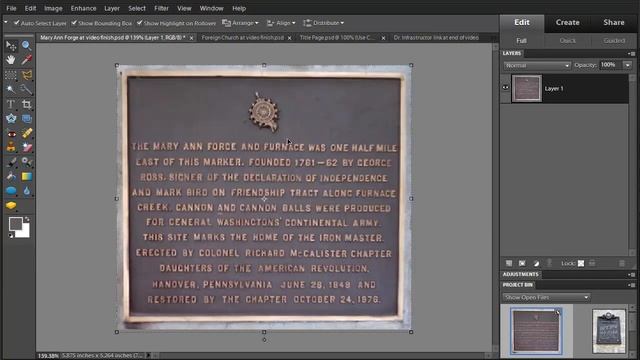This screenshot has height=360, width=640.
Task: Click the gray foreground color swatch
Action: [x=15, y=224]
